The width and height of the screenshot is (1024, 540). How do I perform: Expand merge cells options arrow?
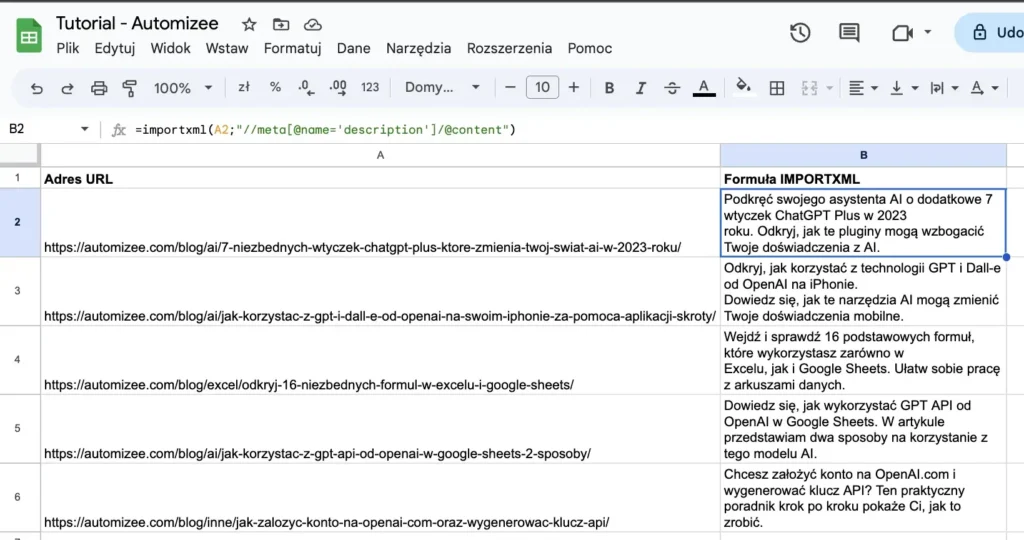tap(829, 88)
